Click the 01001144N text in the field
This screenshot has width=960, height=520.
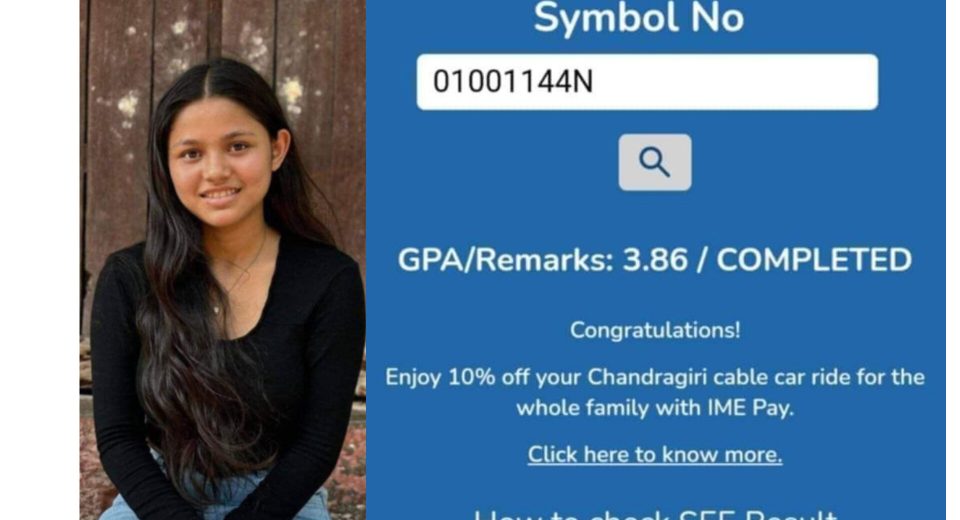tap(512, 81)
